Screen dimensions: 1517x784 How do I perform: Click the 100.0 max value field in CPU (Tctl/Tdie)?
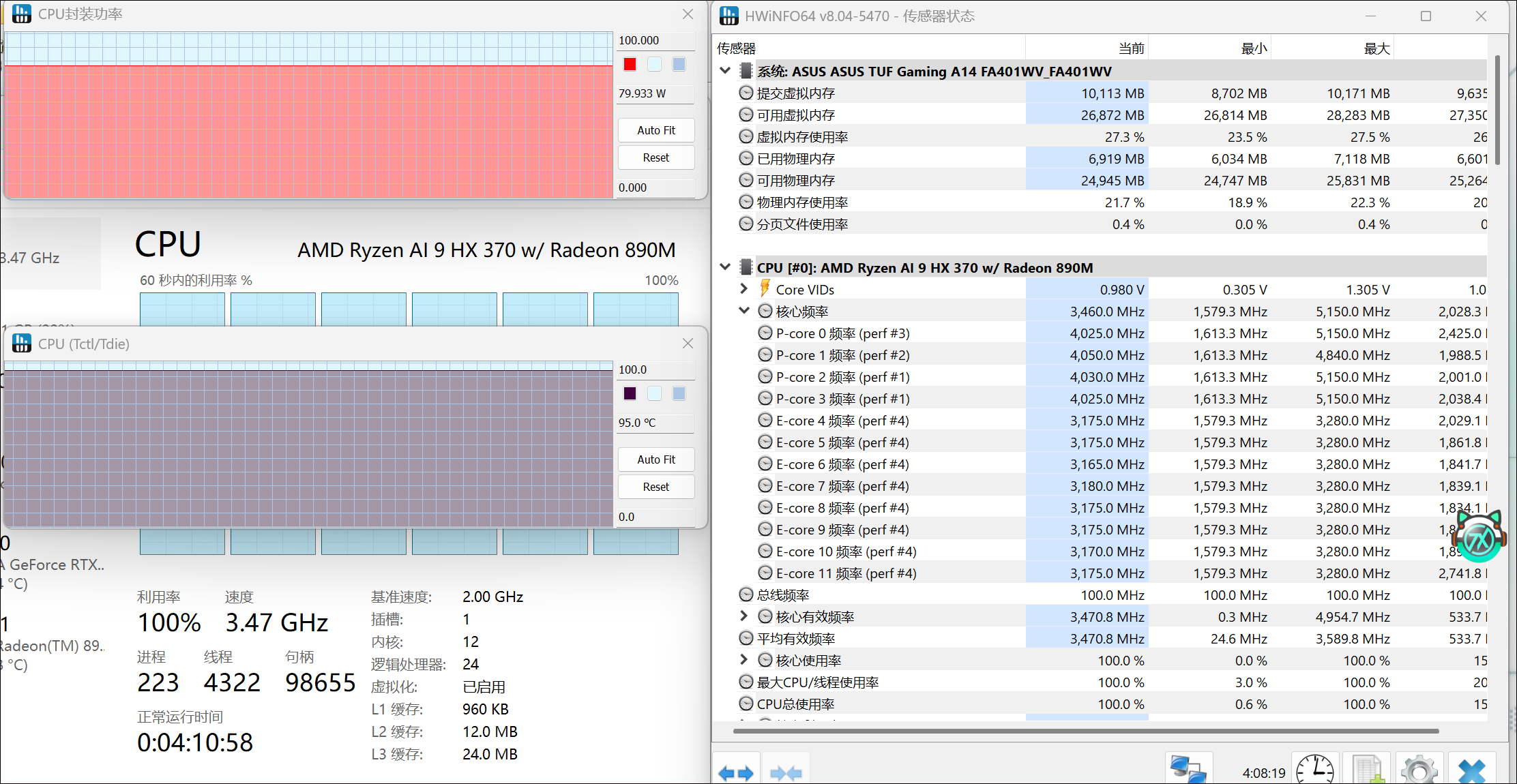[656, 370]
